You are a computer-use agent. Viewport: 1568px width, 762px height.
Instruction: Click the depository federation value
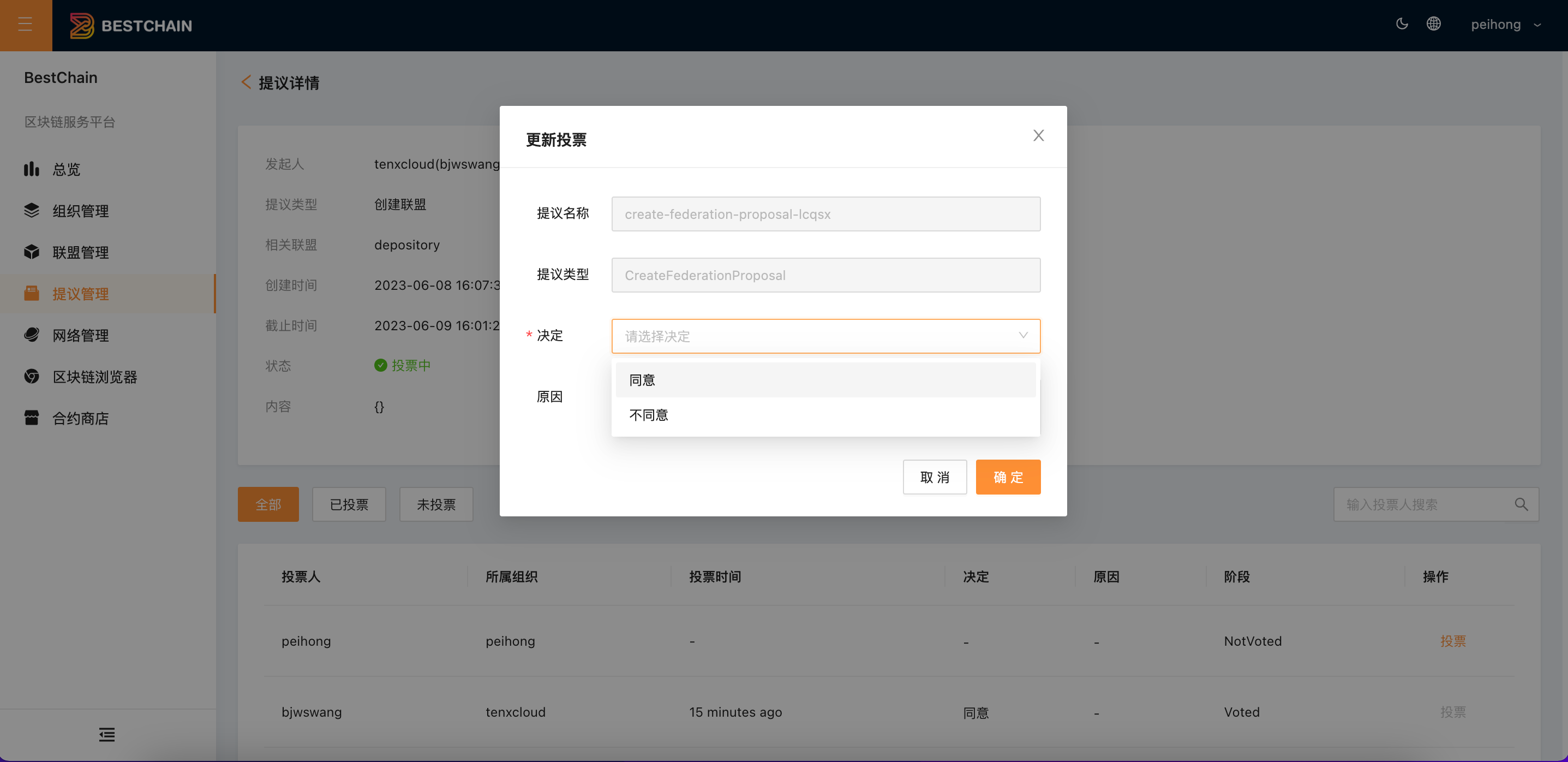coord(406,244)
